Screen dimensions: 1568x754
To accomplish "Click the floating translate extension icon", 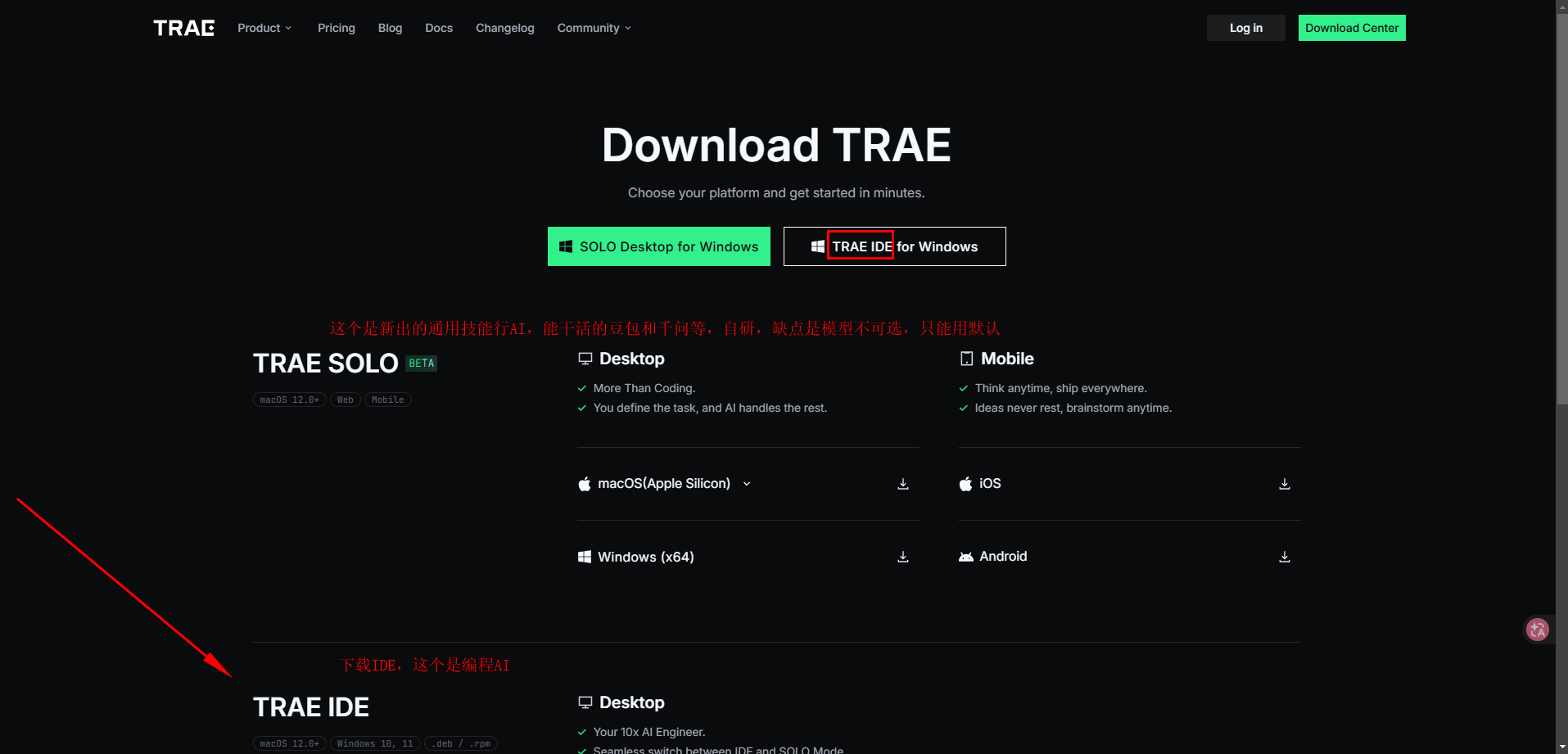I will click(x=1538, y=630).
